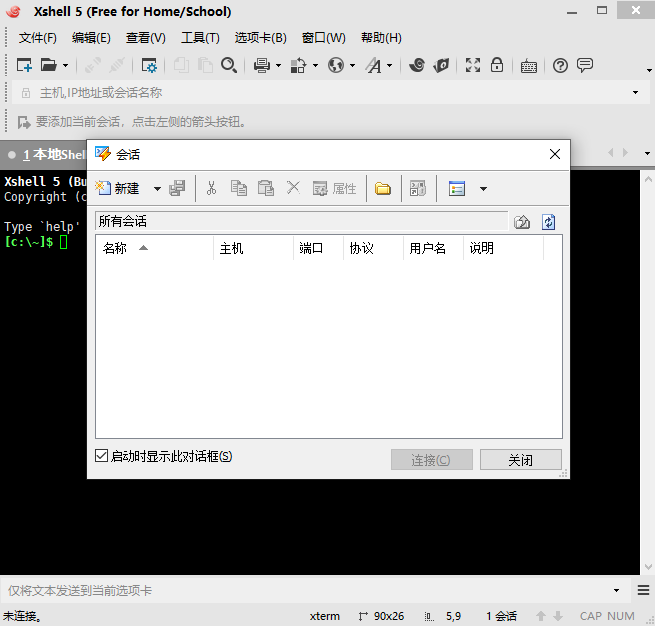The width and height of the screenshot is (655, 626).
Task: Open the 文件(F) menu
Action: (38, 38)
